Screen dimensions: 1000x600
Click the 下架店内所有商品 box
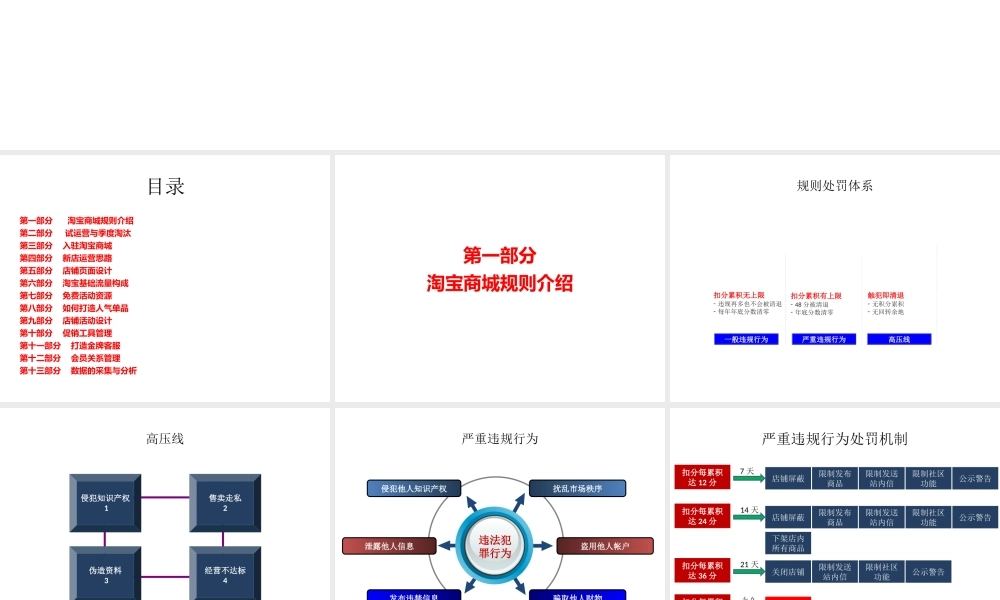click(x=788, y=543)
